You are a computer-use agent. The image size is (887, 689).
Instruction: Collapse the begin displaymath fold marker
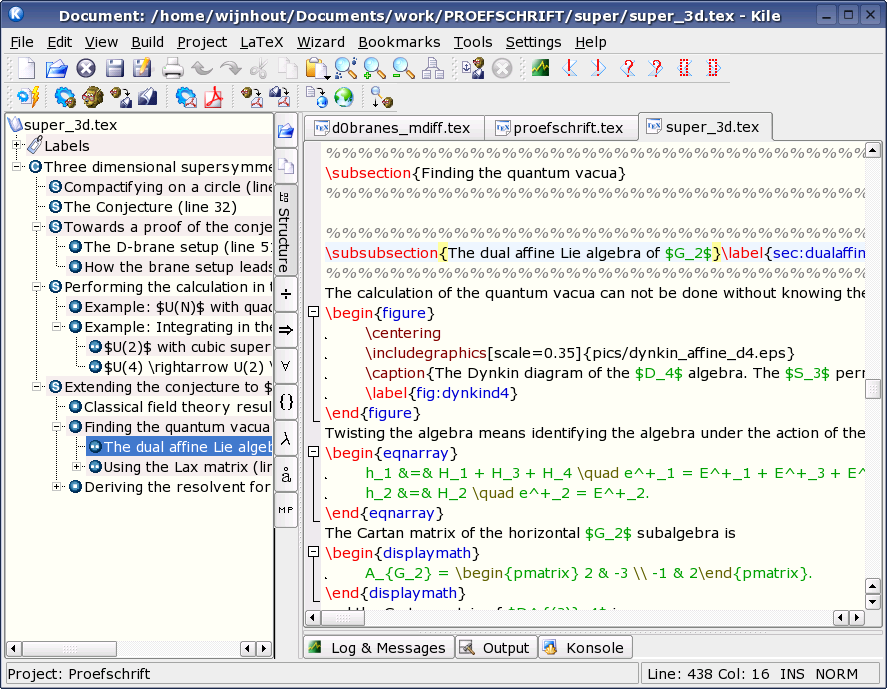pyautogui.click(x=313, y=552)
